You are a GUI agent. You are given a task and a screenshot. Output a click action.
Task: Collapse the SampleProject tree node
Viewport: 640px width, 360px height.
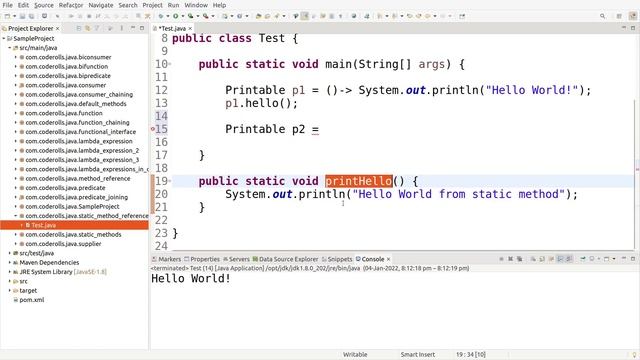4,38
